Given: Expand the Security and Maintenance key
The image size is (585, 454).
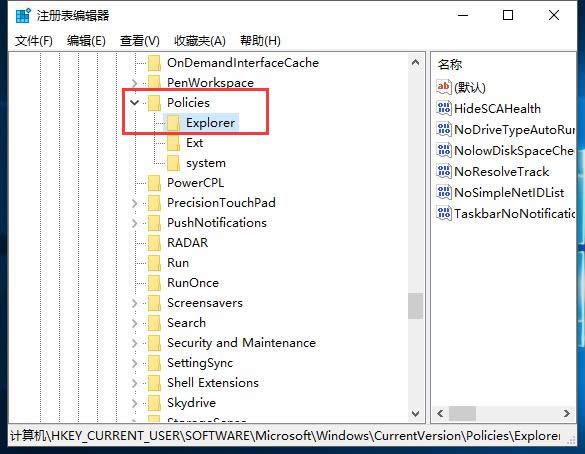Looking at the screenshot, I should [134, 343].
